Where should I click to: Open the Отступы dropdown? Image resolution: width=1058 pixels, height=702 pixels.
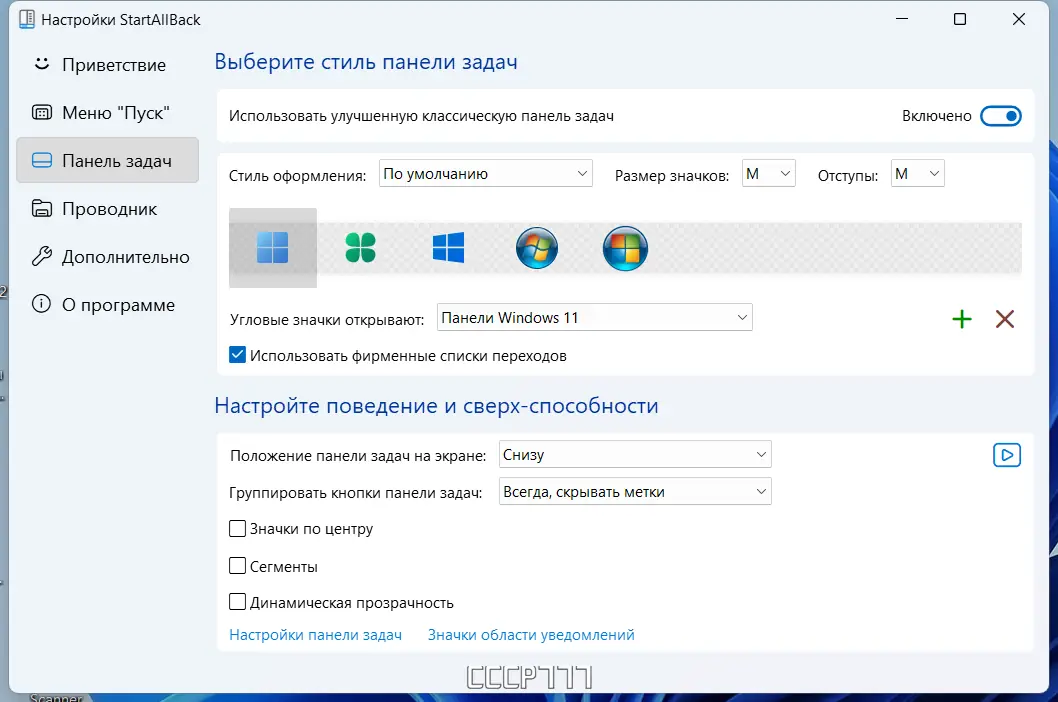pos(918,173)
